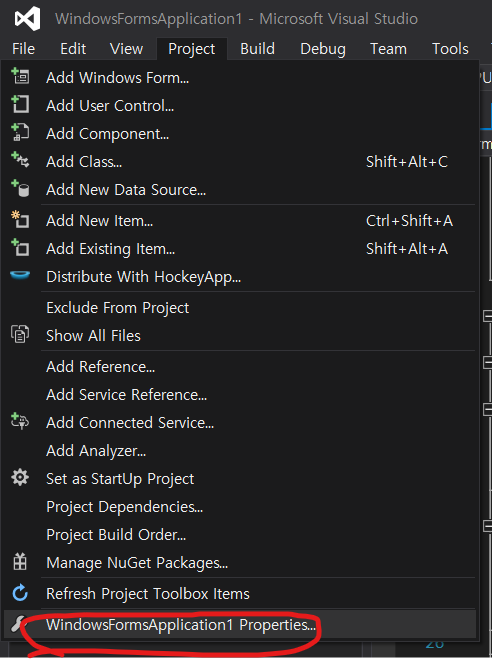Click the Add New Item icon
492x659 pixels.
[x=20, y=220]
